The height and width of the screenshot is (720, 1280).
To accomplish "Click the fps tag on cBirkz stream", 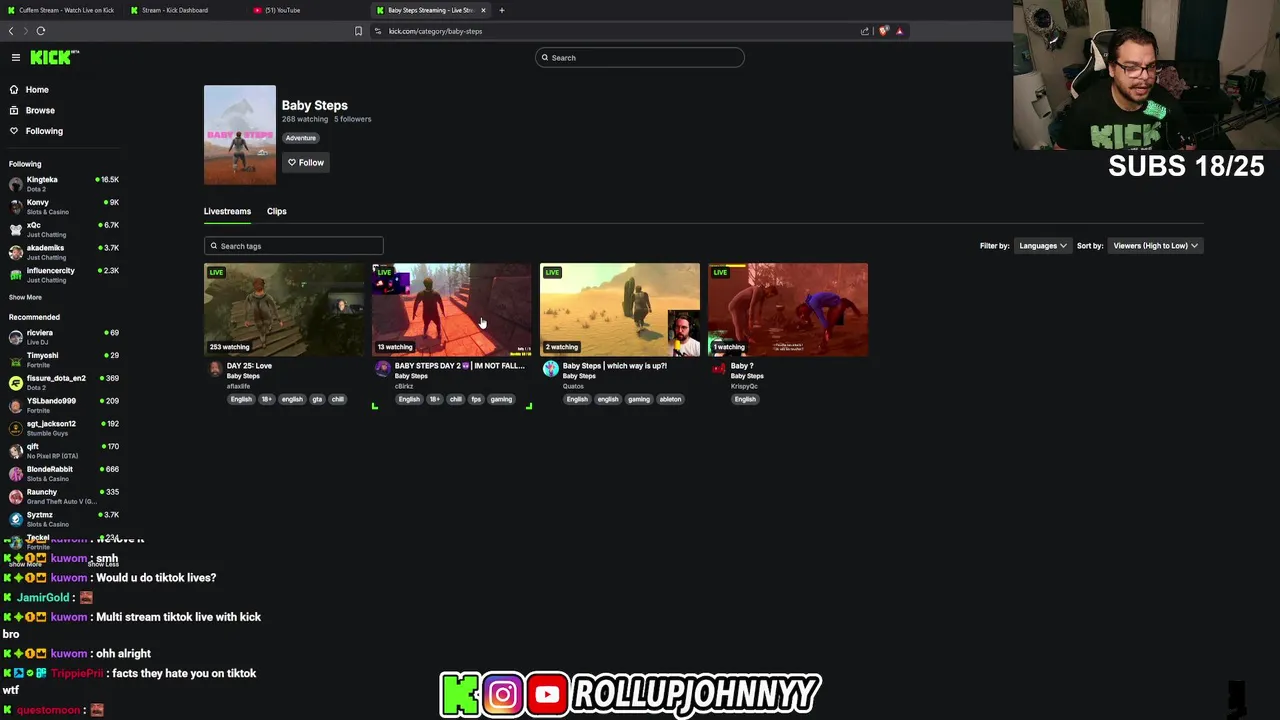I will pos(476,400).
